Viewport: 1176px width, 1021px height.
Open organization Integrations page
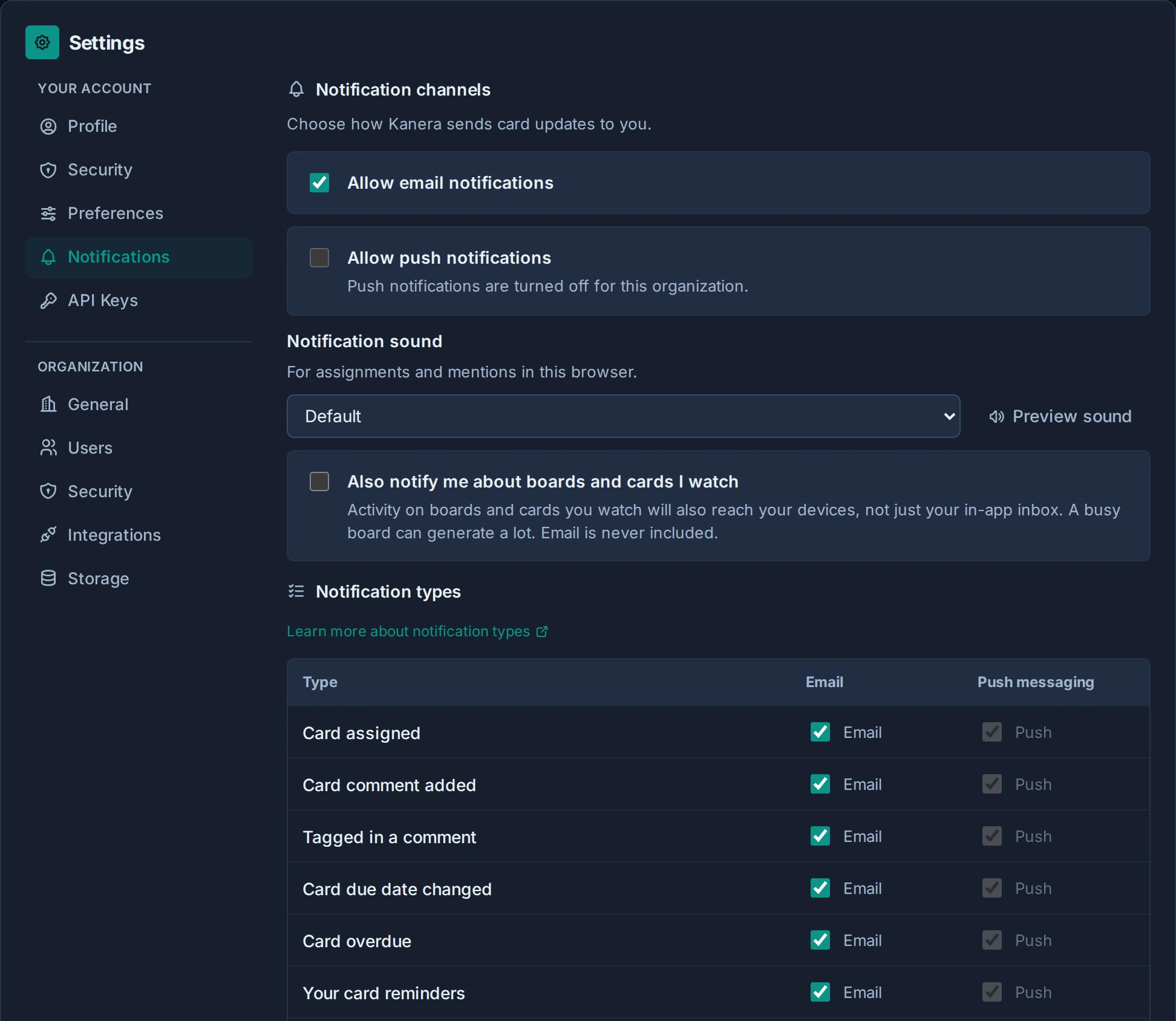click(x=139, y=535)
